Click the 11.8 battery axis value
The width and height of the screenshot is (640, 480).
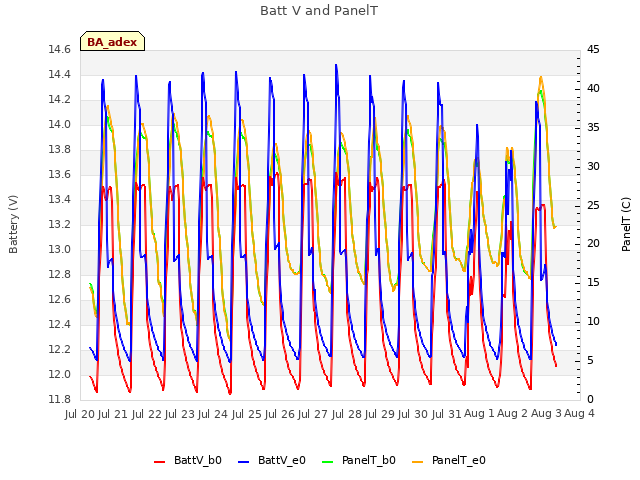tap(60, 399)
